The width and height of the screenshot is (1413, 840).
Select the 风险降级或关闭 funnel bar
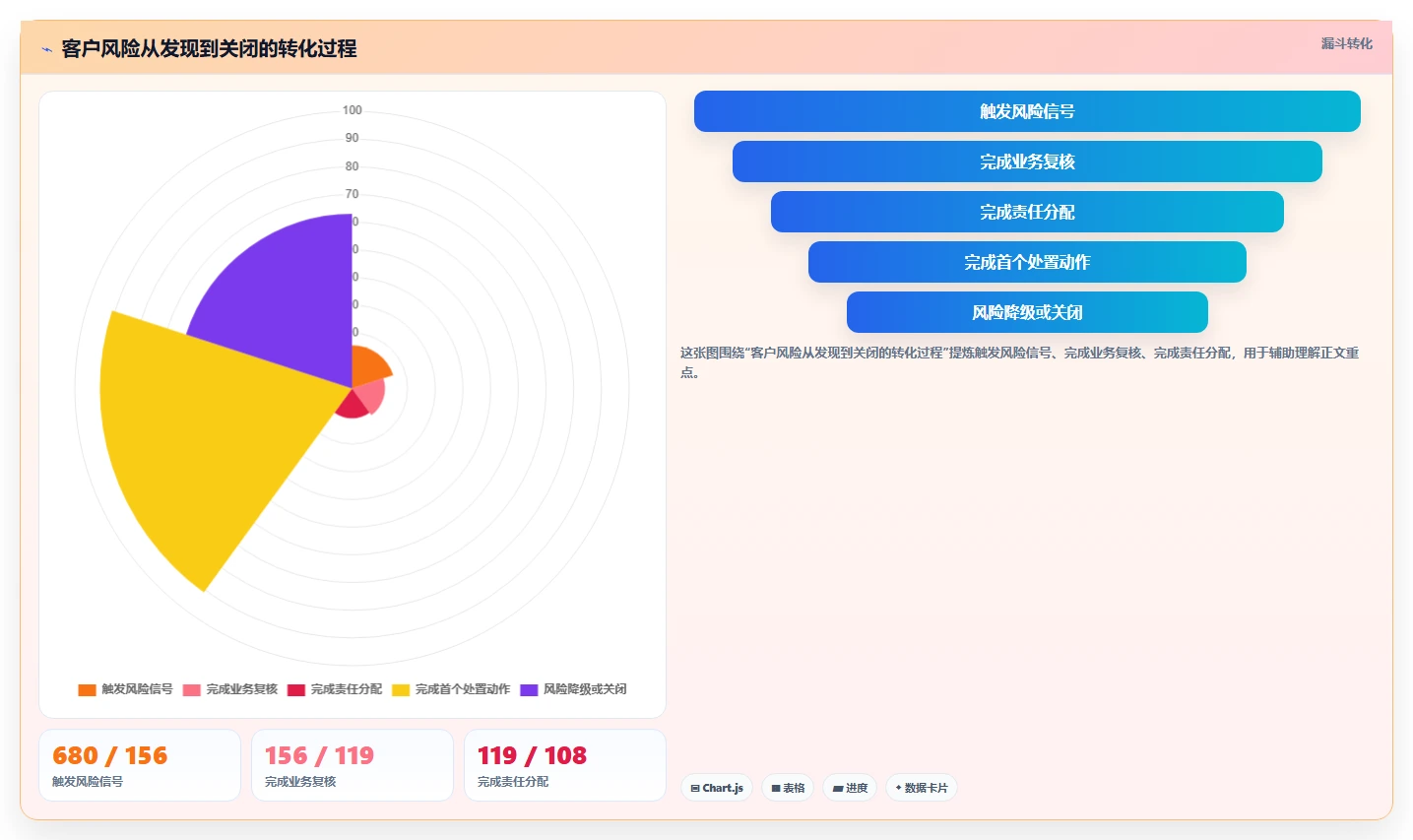[1027, 312]
